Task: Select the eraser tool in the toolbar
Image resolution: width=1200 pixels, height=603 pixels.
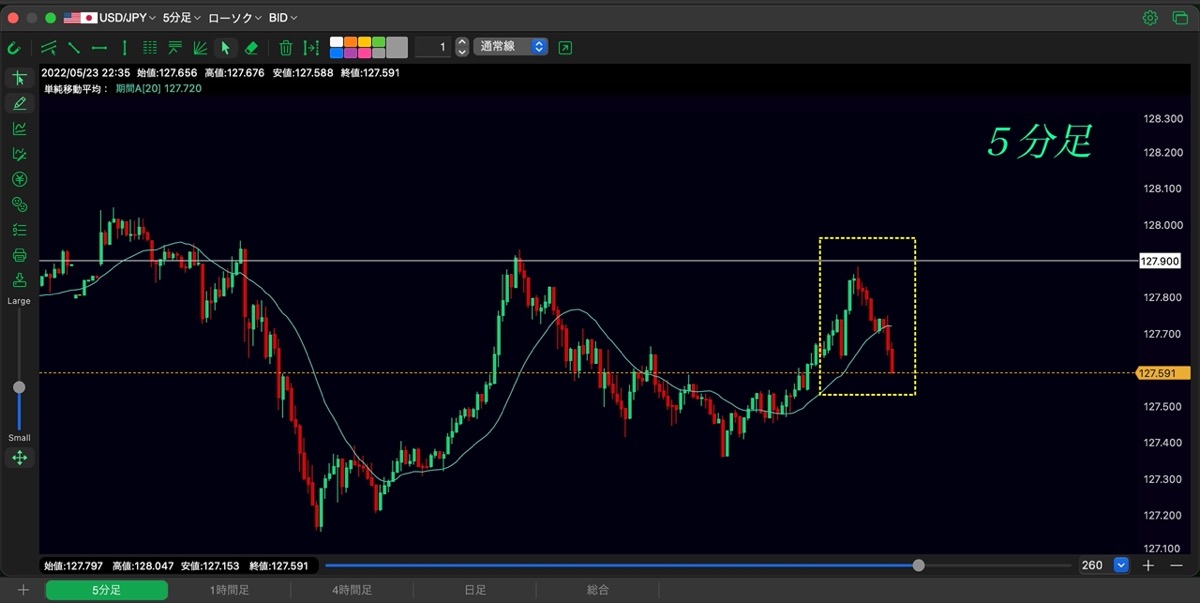Action: [252, 47]
